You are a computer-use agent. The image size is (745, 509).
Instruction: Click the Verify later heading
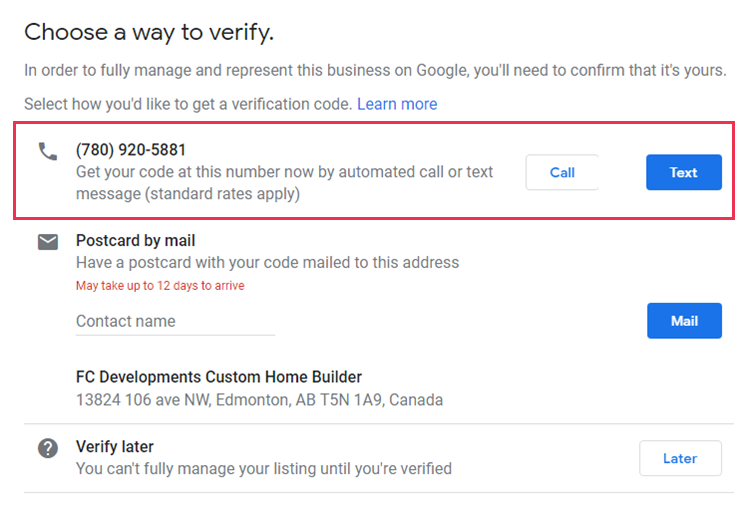(115, 446)
